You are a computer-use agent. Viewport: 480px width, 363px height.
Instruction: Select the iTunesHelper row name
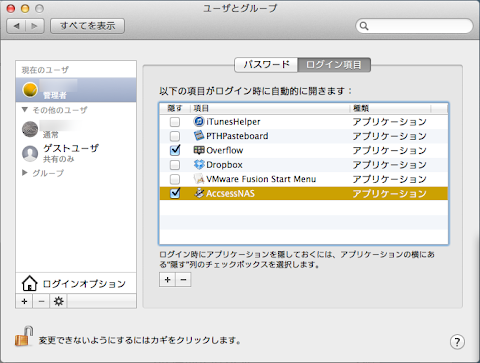233,122
